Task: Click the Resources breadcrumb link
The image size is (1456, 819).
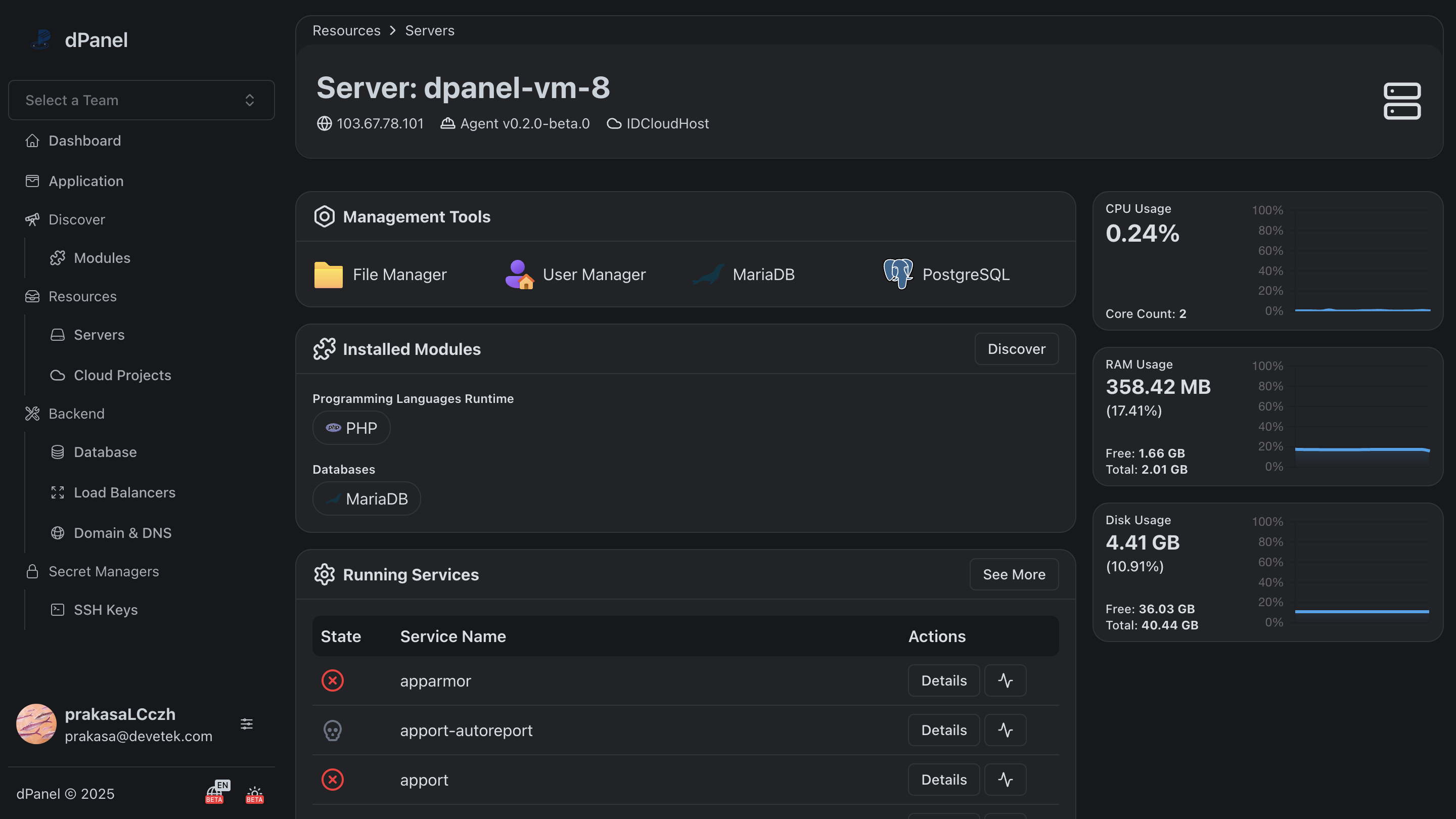Action: (346, 30)
